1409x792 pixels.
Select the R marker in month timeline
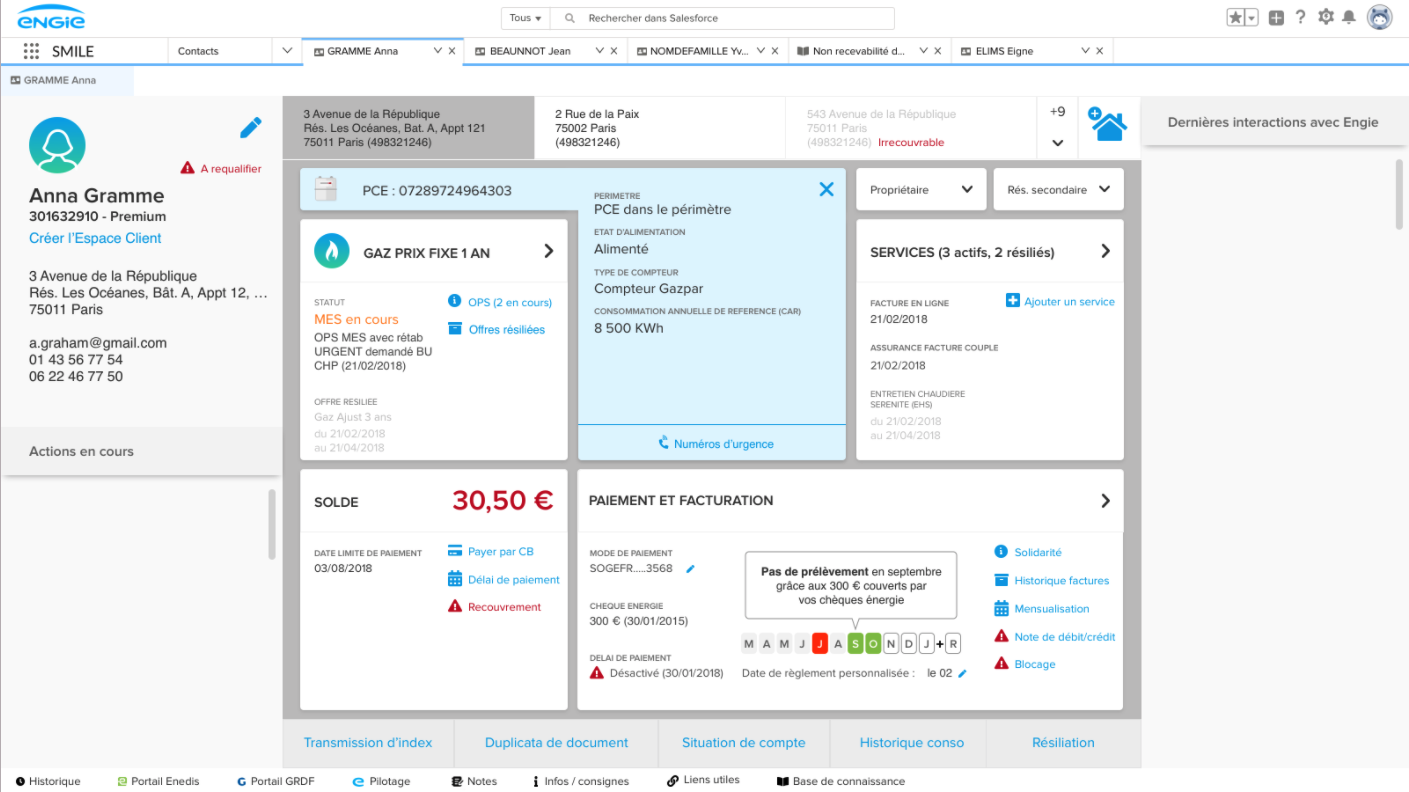[x=953, y=643]
